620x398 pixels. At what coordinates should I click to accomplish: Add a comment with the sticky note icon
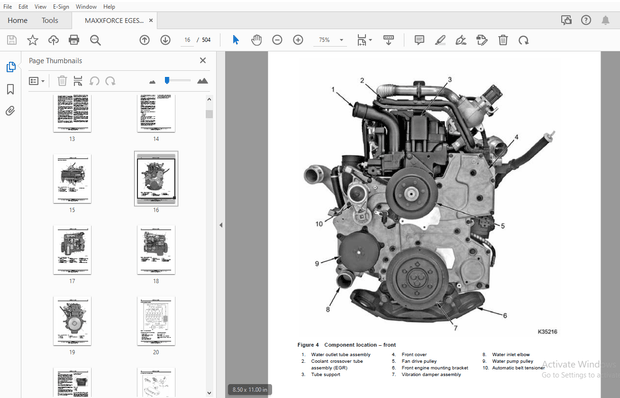420,40
